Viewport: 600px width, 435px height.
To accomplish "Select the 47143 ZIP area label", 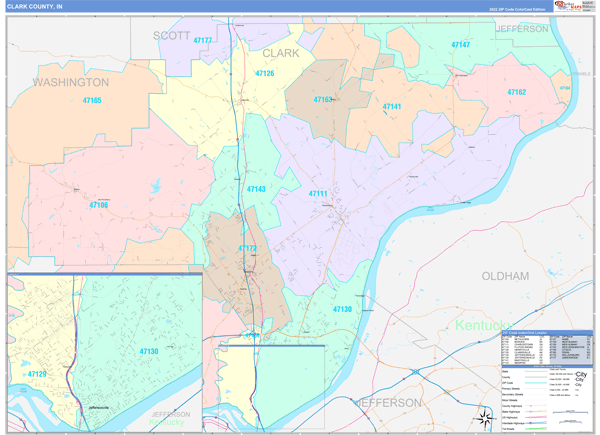I will coord(256,189).
